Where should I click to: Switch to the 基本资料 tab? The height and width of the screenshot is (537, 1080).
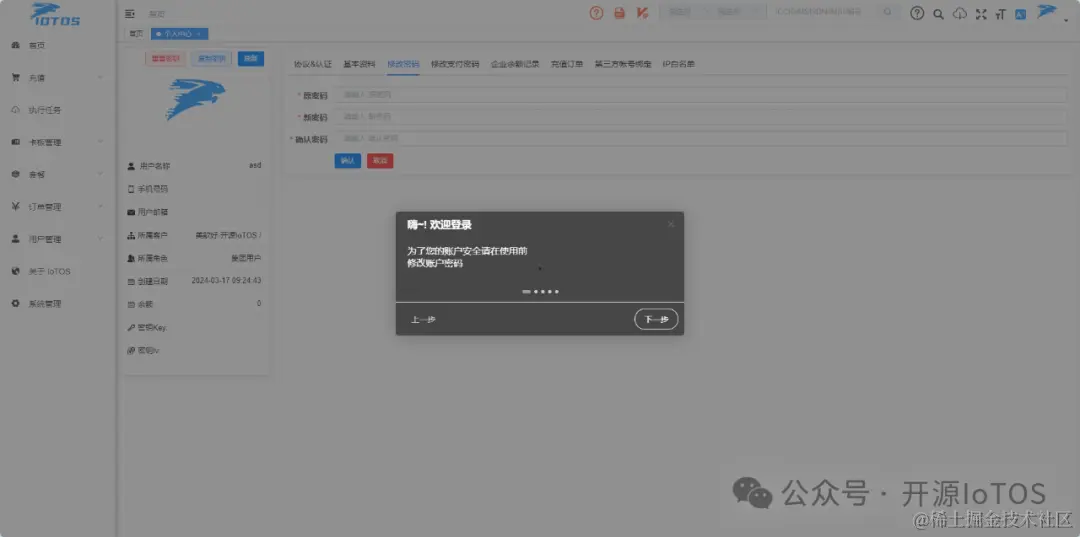[360, 64]
